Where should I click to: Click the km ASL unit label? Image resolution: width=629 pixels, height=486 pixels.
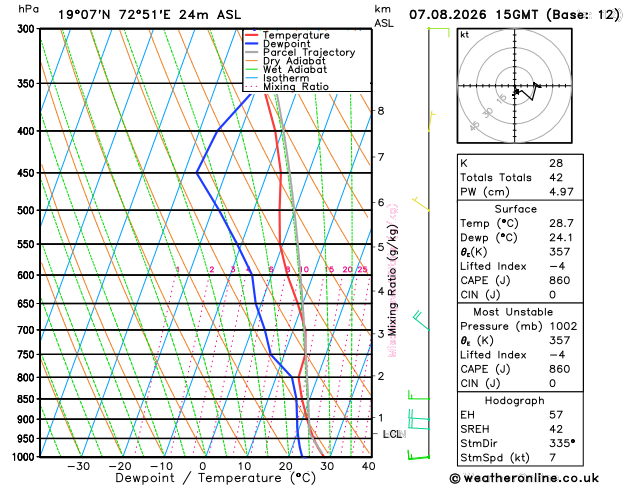point(384,16)
